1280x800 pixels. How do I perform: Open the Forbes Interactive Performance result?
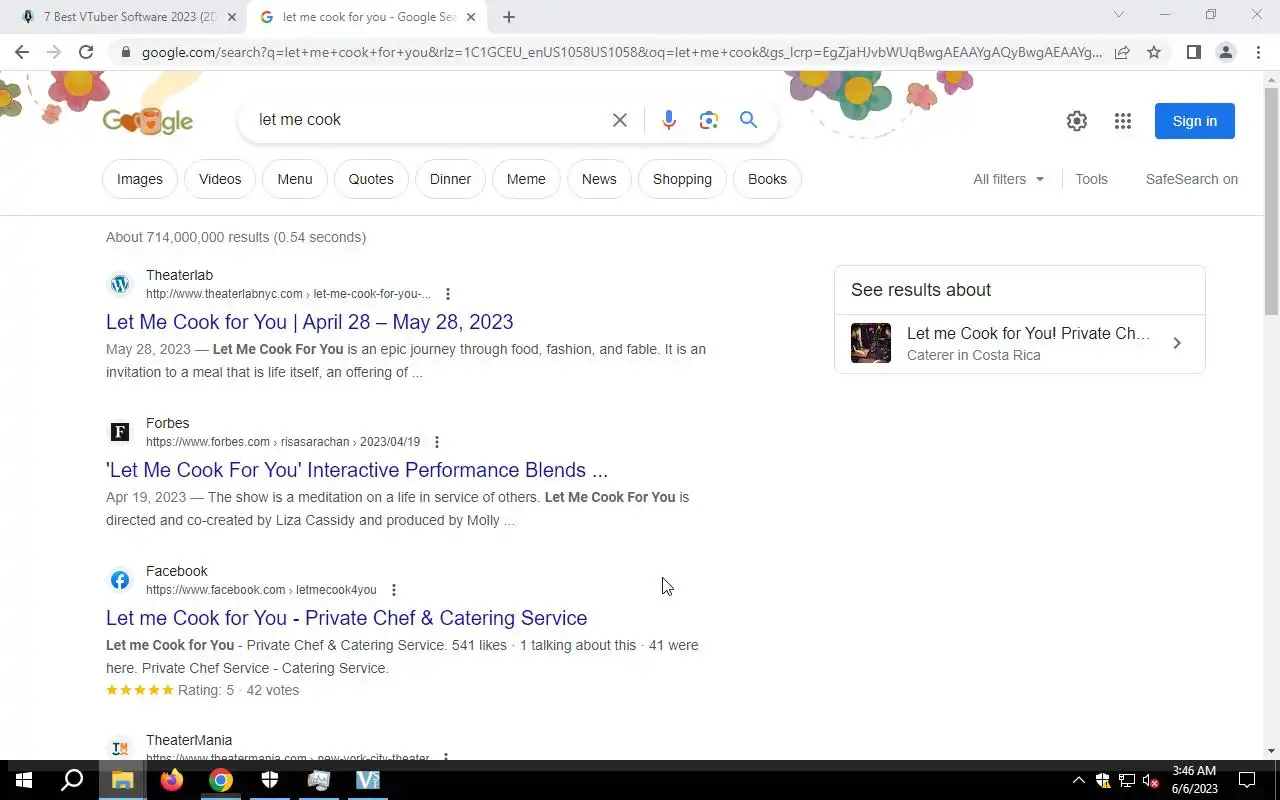(x=357, y=470)
